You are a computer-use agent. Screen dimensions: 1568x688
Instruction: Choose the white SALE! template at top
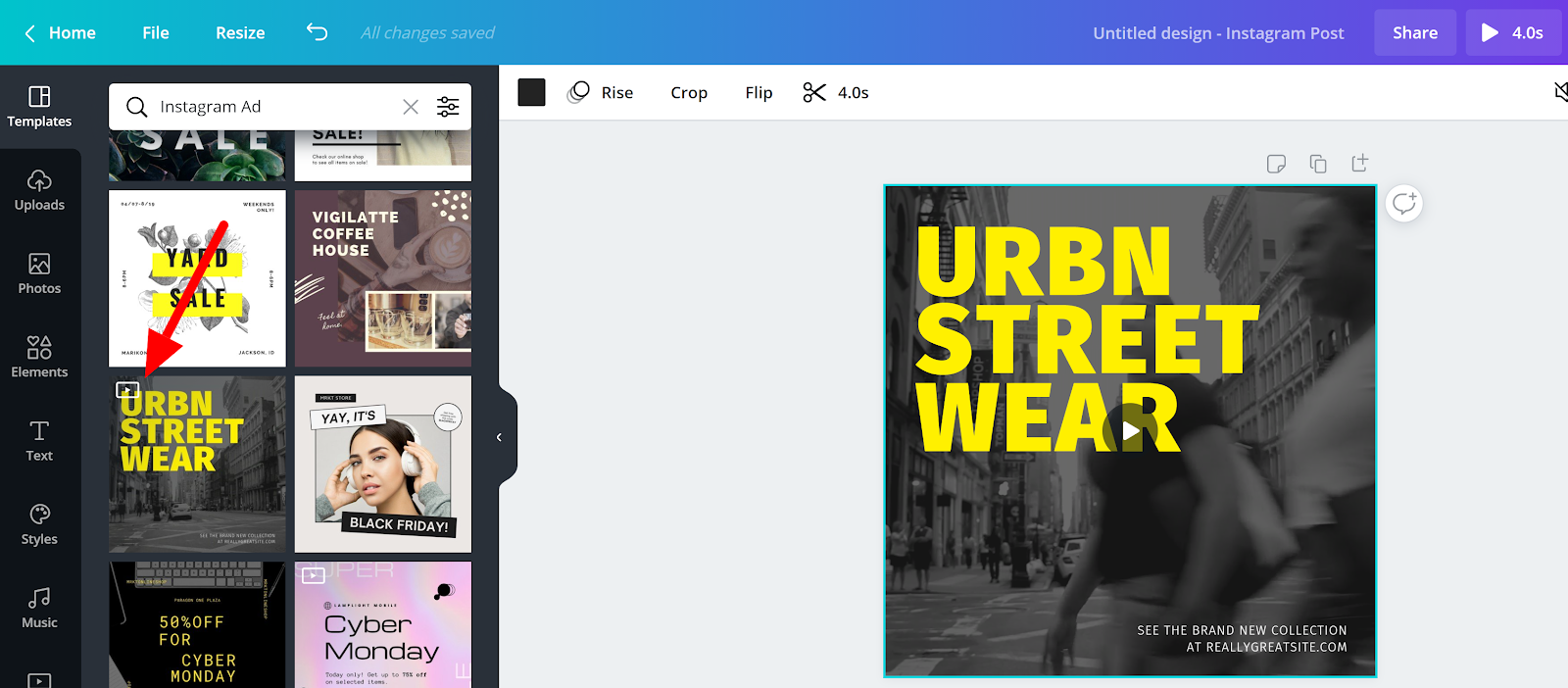tap(383, 156)
